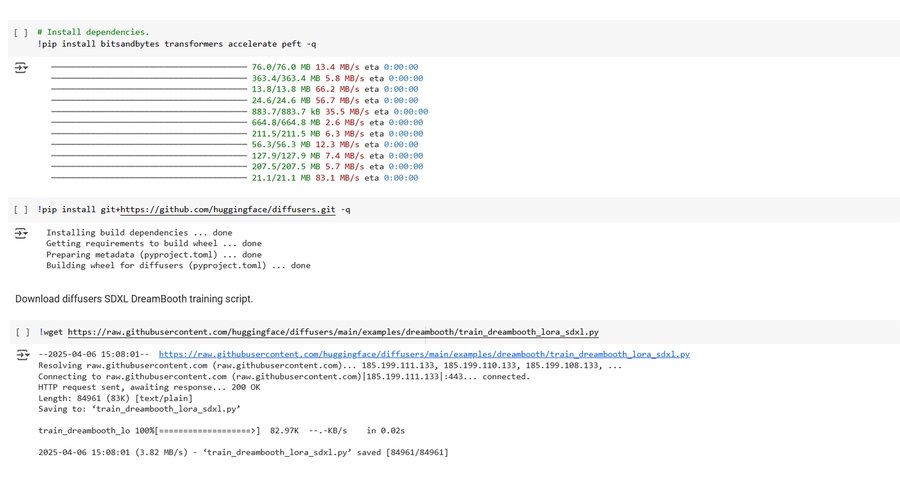
Task: Click output icon of wget cell
Action: click(21, 355)
